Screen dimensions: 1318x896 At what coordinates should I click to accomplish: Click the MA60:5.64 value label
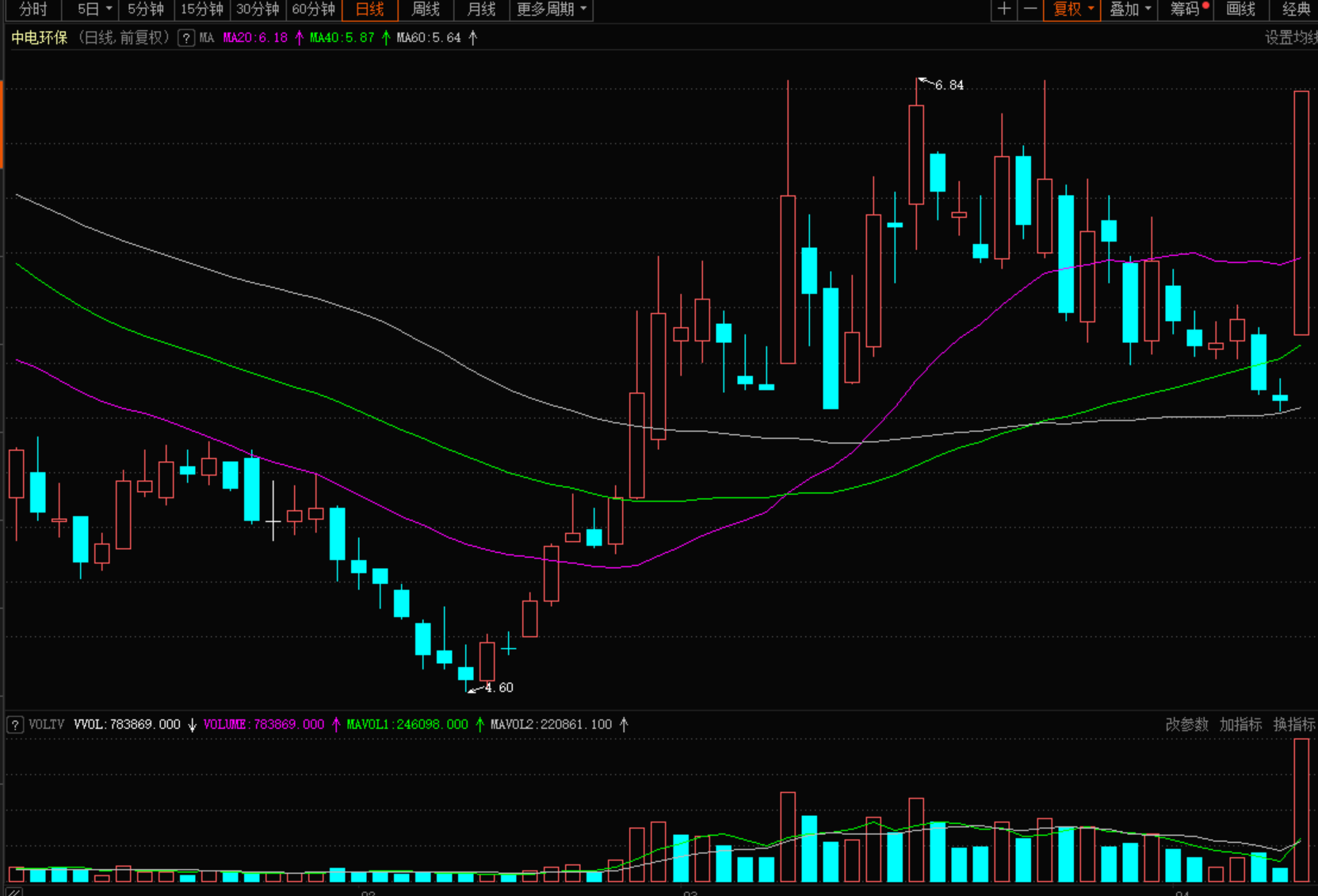428,38
